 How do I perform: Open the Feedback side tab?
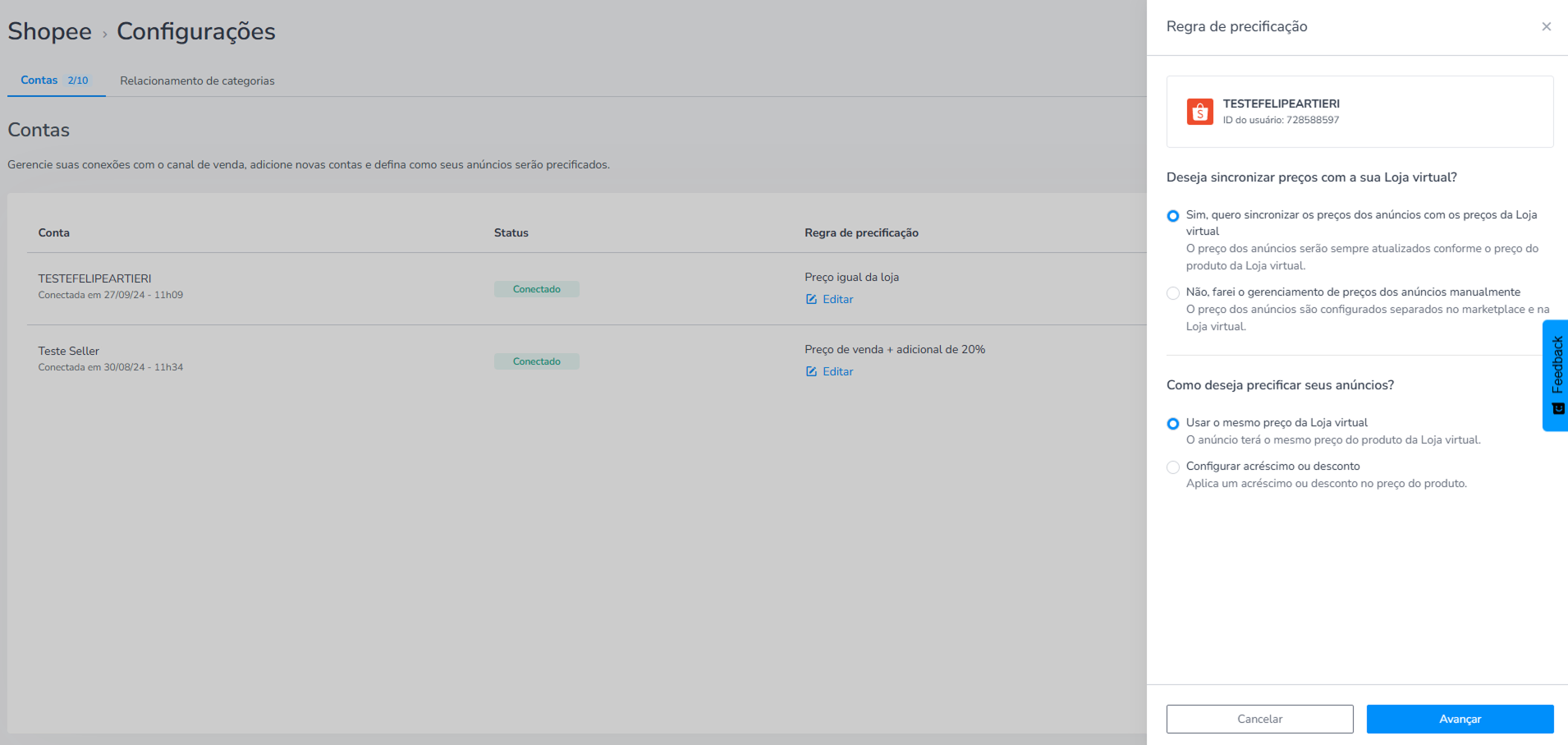point(1556,375)
